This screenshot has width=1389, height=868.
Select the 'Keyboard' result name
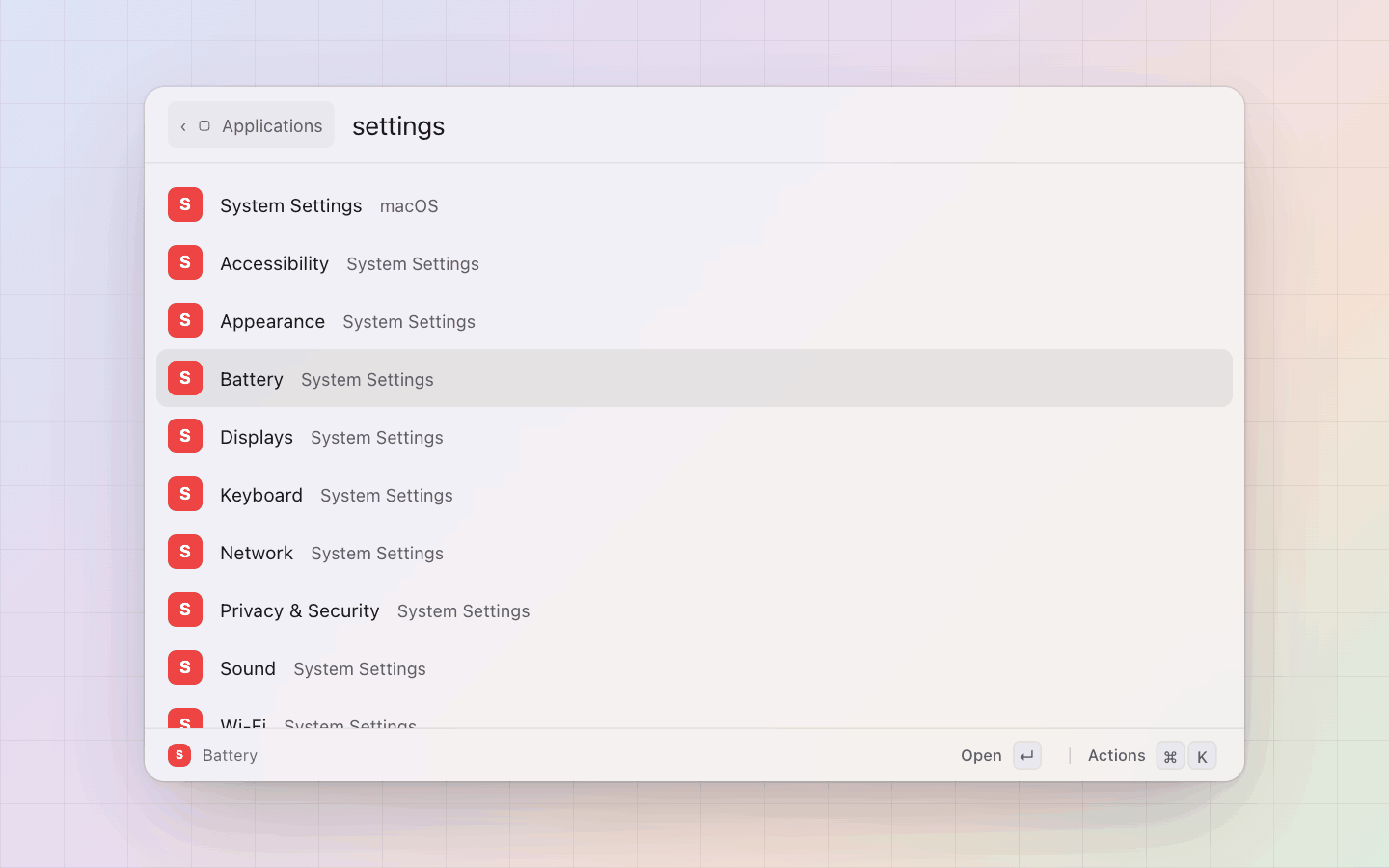(261, 495)
